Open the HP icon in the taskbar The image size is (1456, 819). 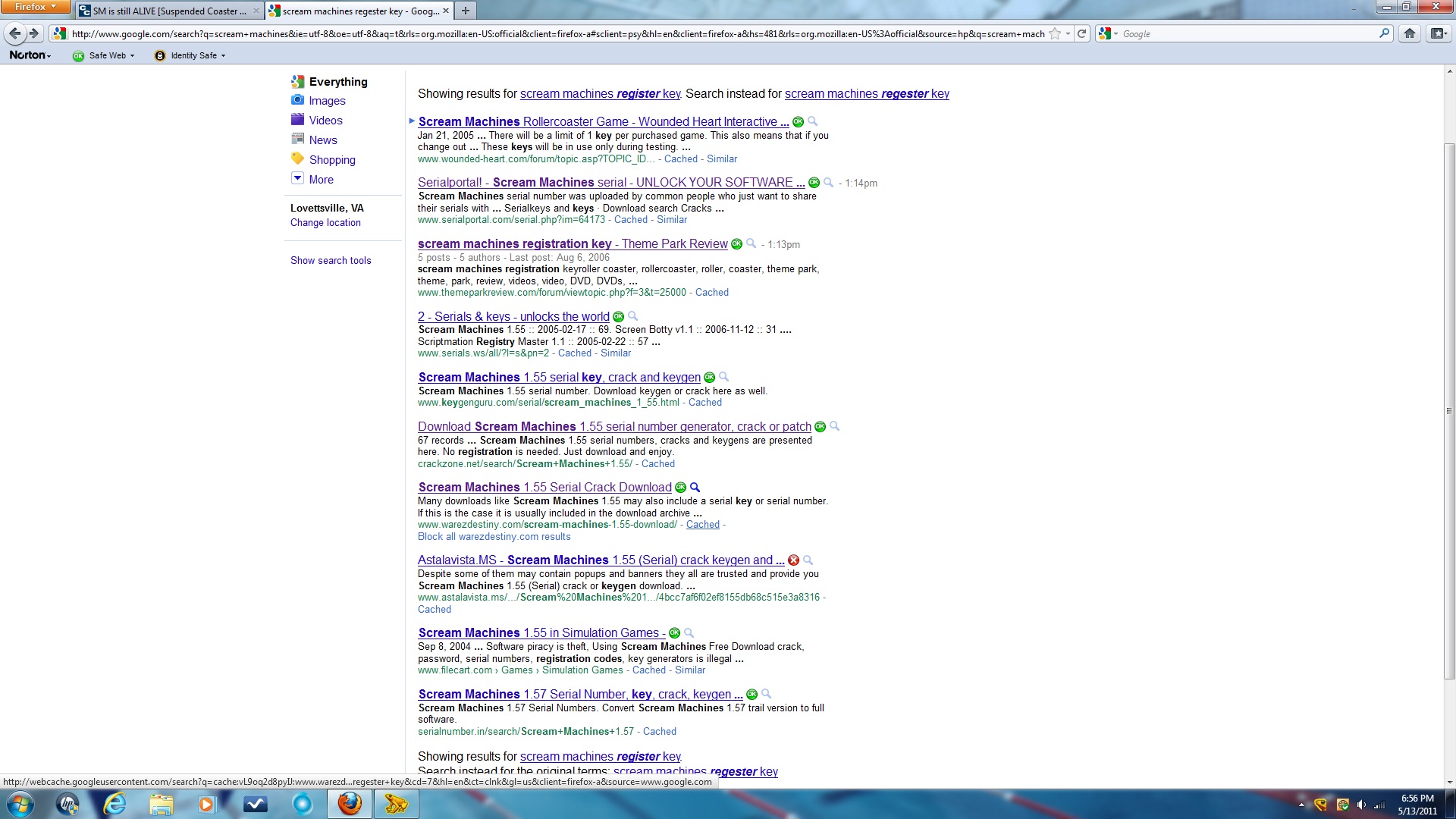click(x=67, y=804)
